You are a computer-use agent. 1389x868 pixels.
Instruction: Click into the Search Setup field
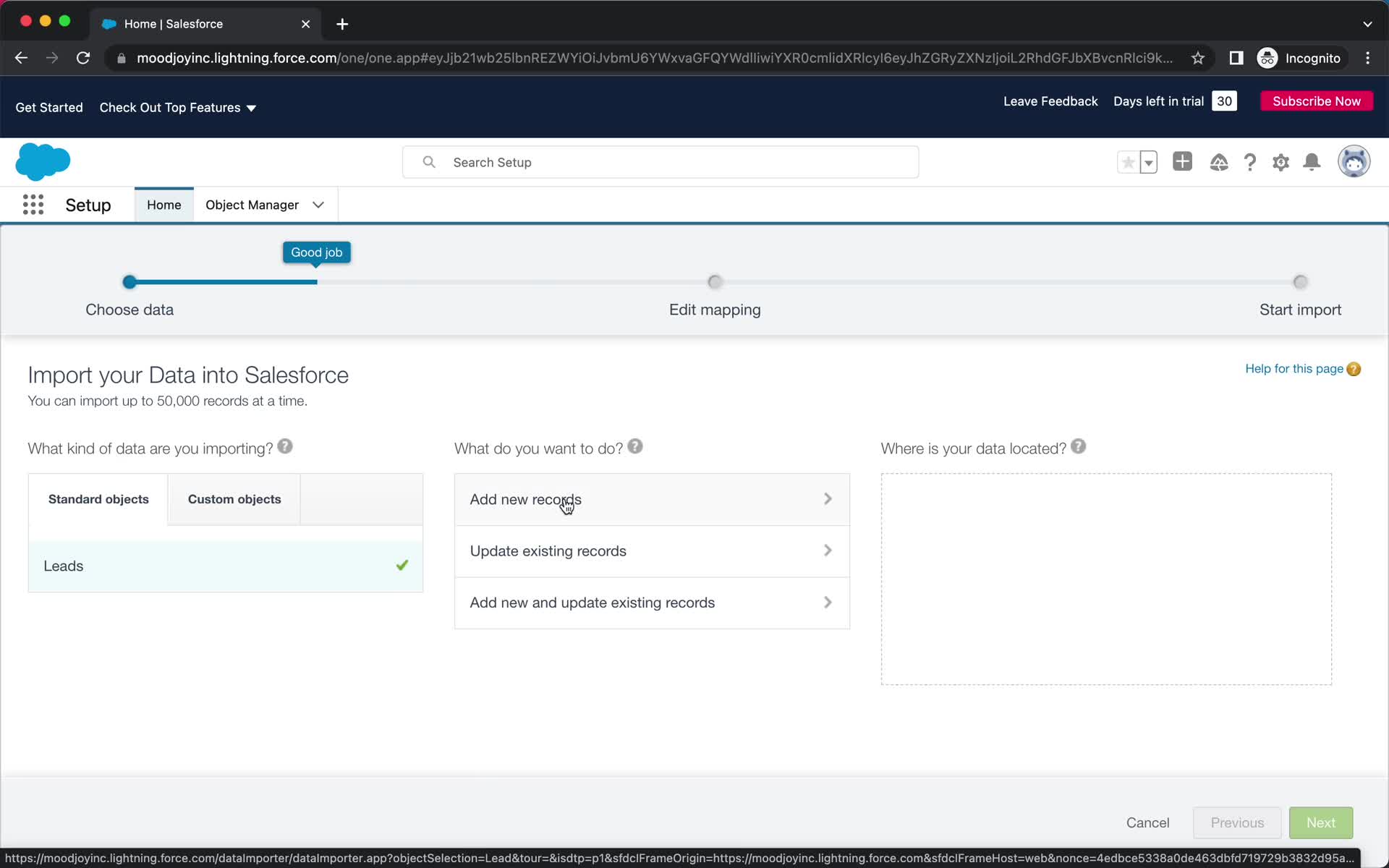click(x=660, y=162)
